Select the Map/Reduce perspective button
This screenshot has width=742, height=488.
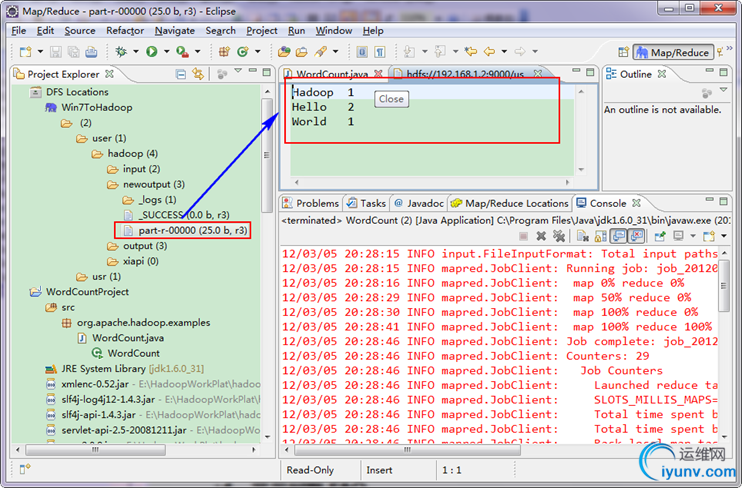[x=672, y=53]
